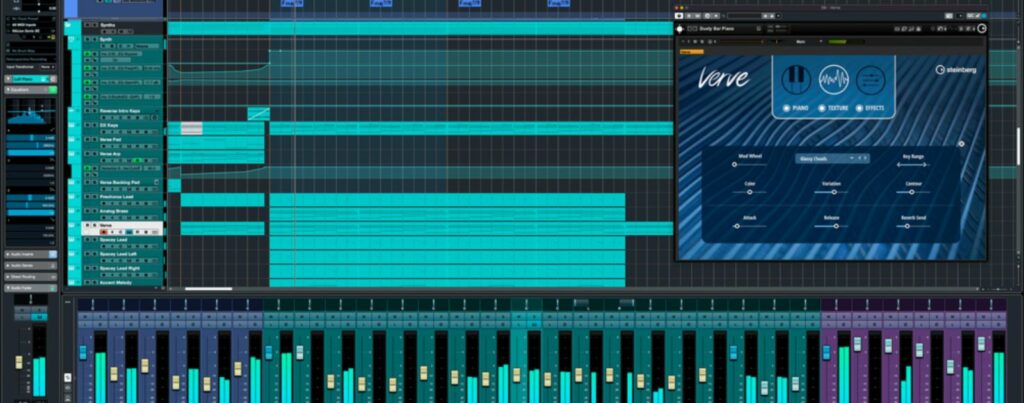
Task: Select the Effects sliders icon in Verve
Action: (871, 80)
